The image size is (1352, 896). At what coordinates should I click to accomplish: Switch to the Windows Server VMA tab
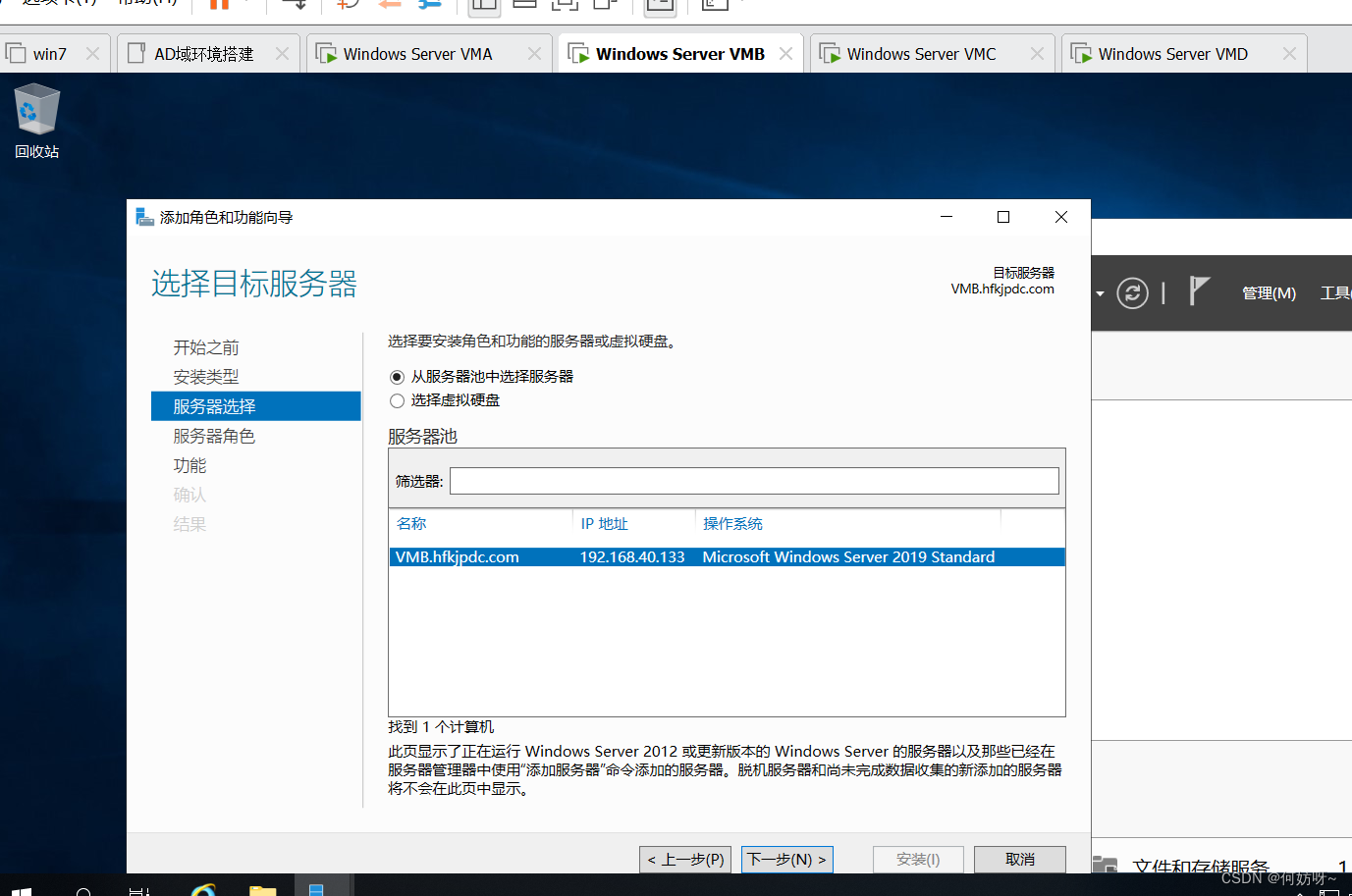[x=417, y=54]
